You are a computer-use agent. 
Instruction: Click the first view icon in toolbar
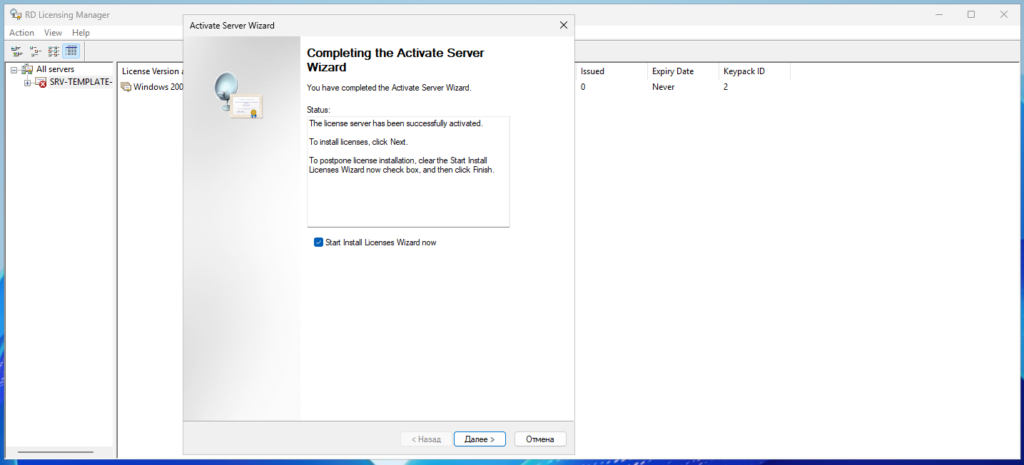point(16,51)
